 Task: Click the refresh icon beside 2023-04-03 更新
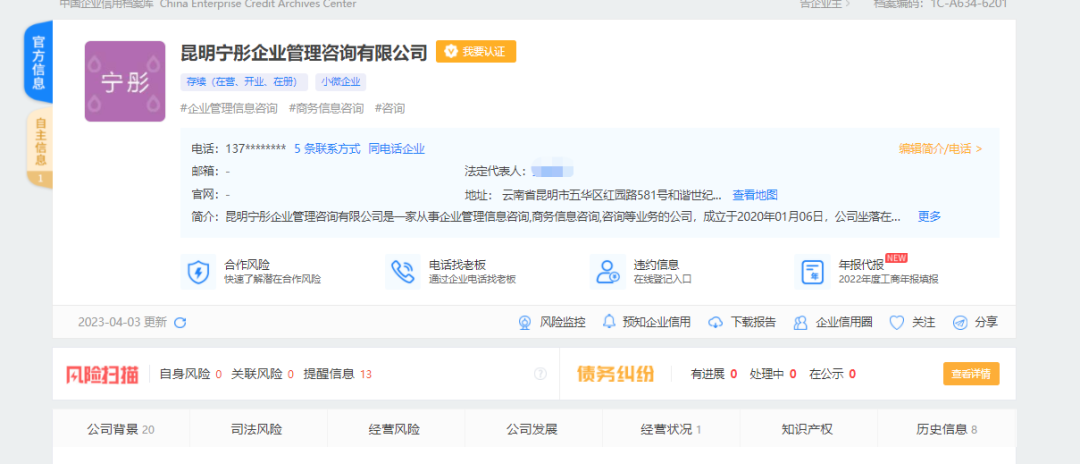[x=180, y=322]
